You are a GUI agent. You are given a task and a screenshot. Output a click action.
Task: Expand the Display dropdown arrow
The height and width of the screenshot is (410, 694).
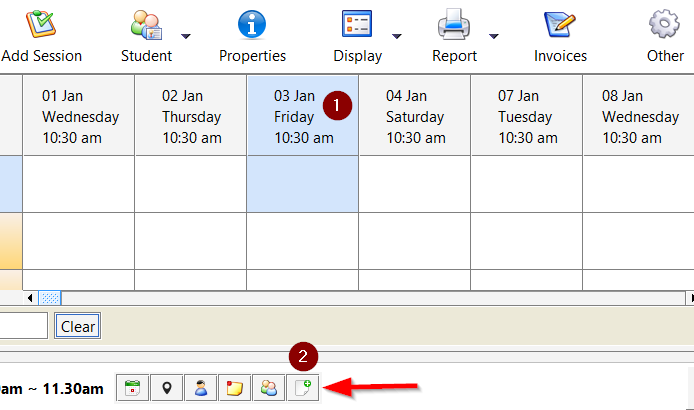coord(397,36)
